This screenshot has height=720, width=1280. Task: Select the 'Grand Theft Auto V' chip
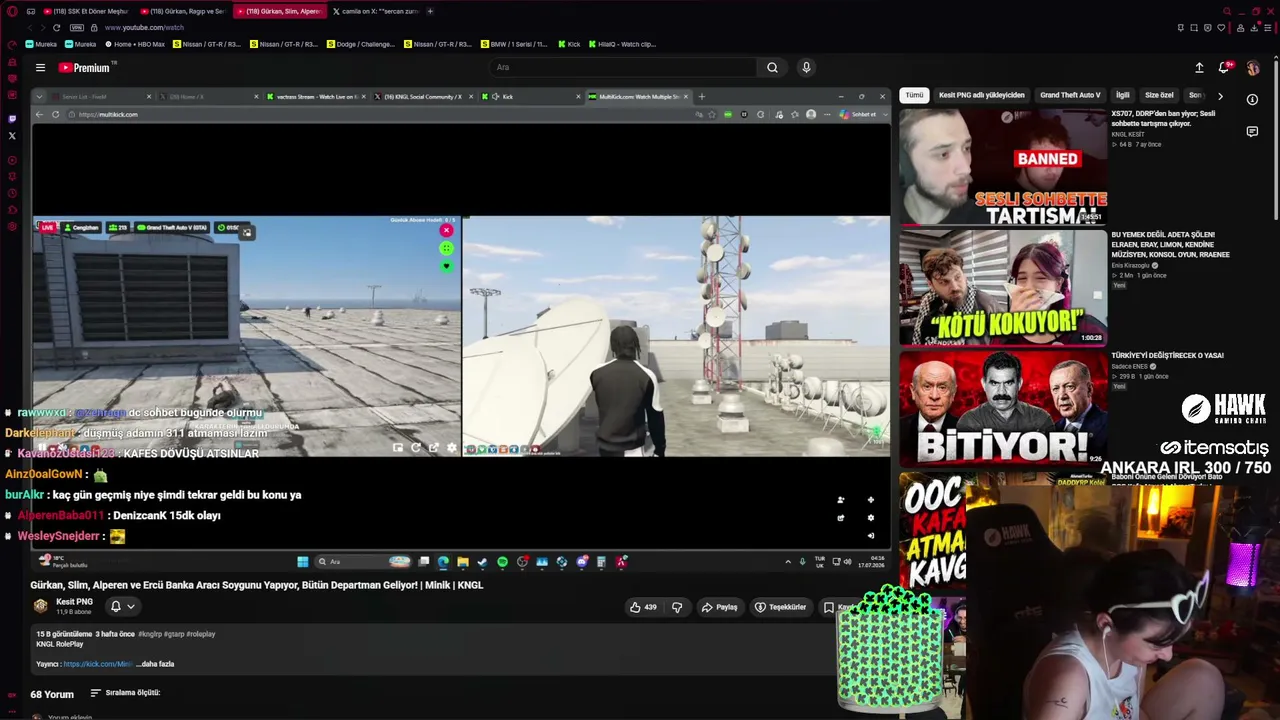(x=1070, y=96)
